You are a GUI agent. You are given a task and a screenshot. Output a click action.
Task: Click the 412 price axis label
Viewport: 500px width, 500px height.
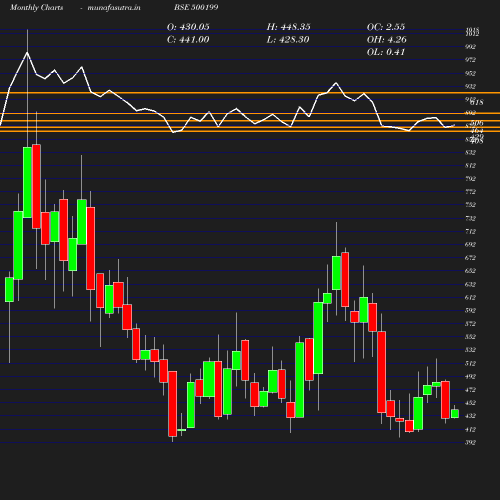pyautogui.click(x=470, y=429)
